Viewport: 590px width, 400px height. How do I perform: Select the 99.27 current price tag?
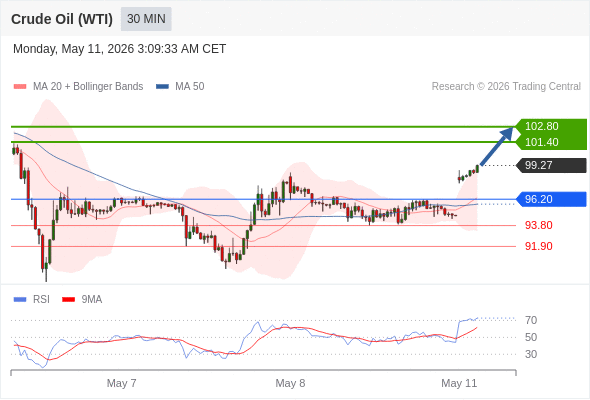(552, 165)
